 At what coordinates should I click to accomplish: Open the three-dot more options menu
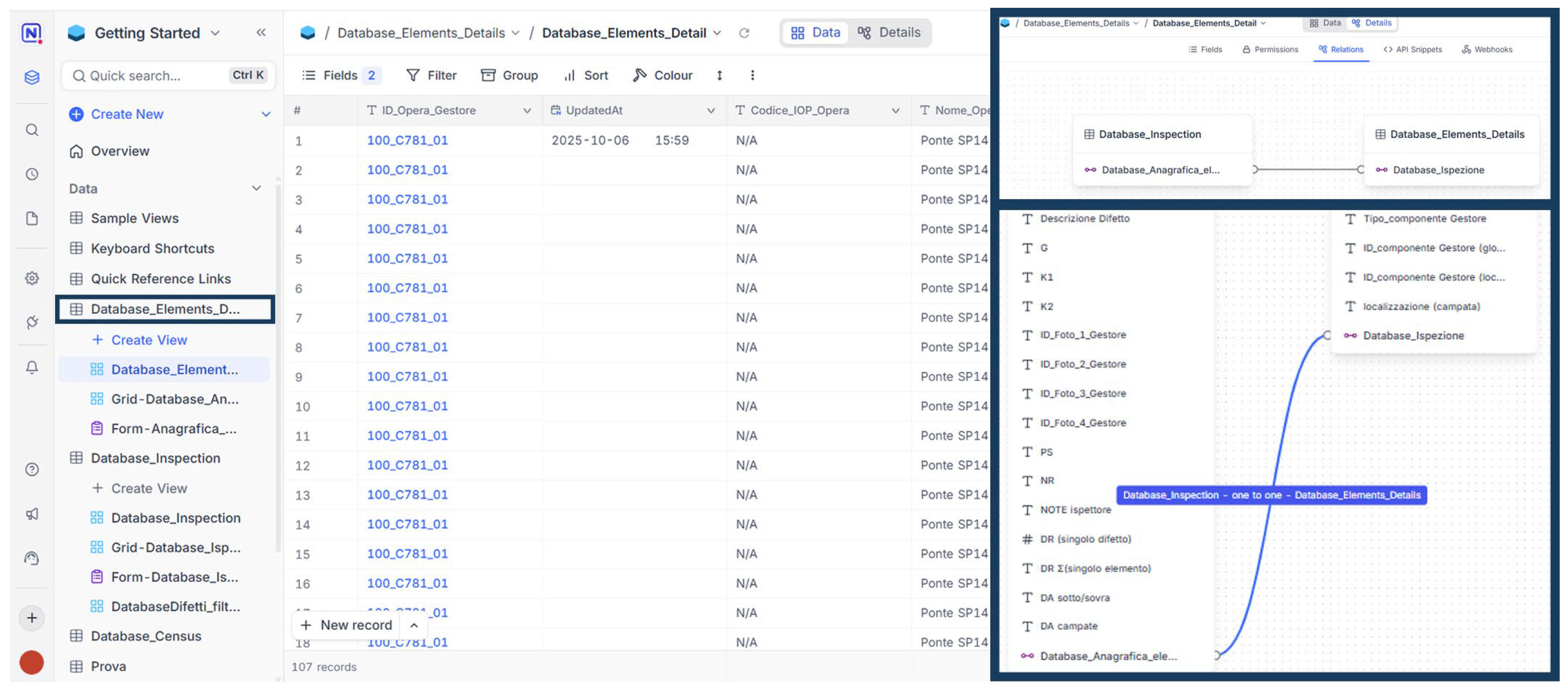[x=753, y=75]
